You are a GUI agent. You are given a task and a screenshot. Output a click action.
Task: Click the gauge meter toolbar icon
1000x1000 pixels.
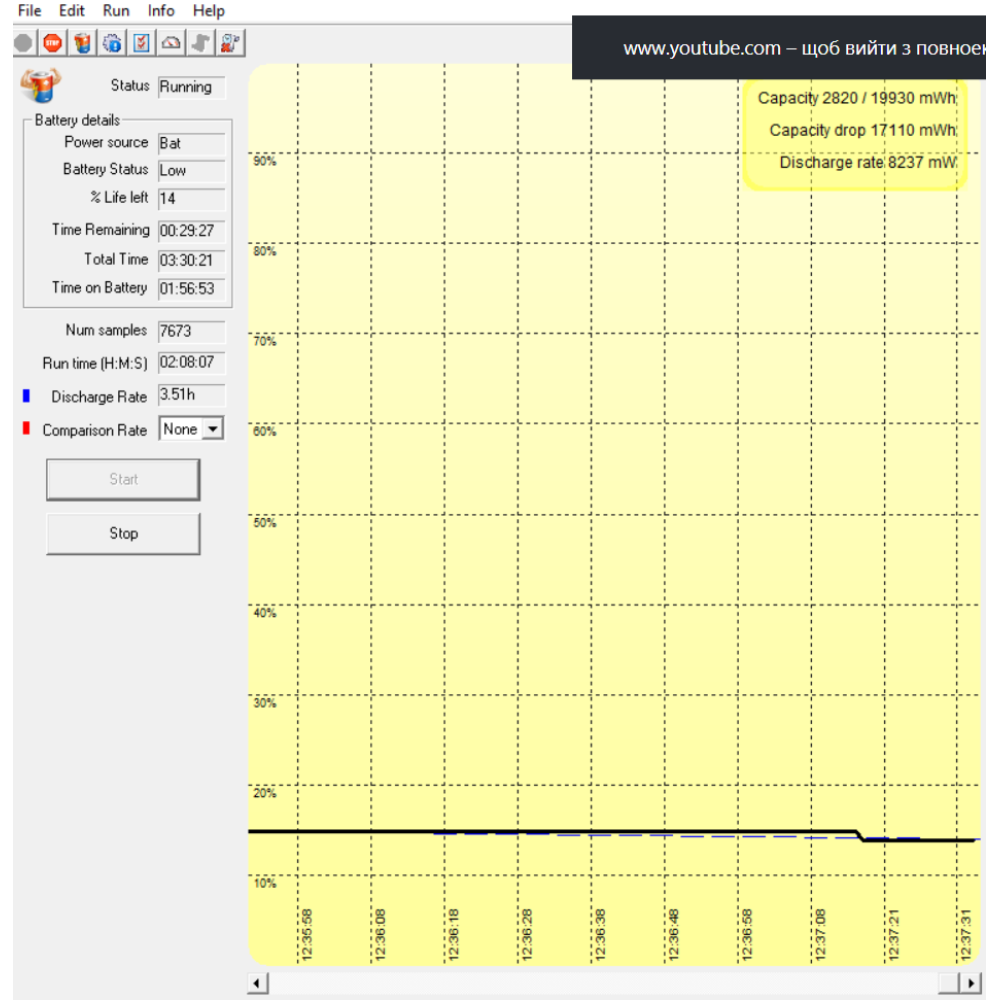click(x=171, y=43)
